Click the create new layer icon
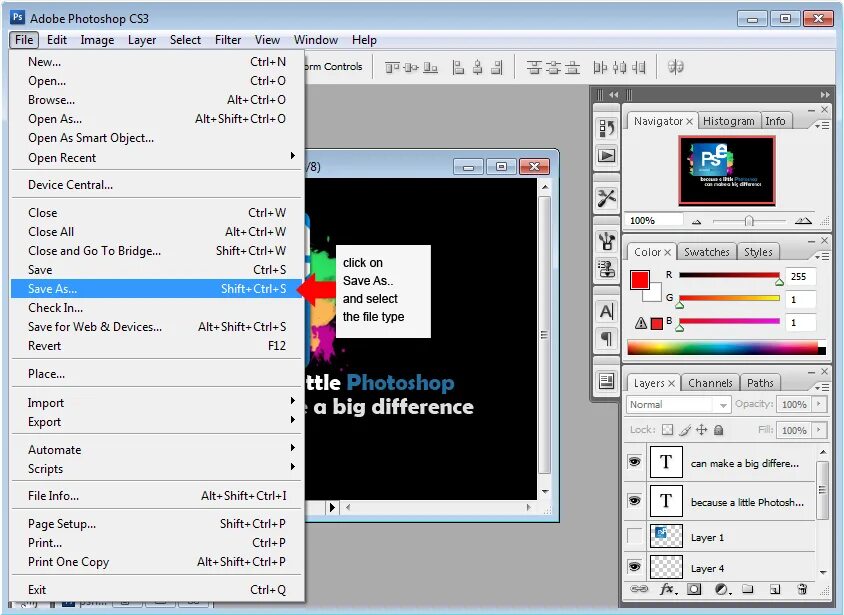Image resolution: width=844 pixels, height=615 pixels. point(775,589)
